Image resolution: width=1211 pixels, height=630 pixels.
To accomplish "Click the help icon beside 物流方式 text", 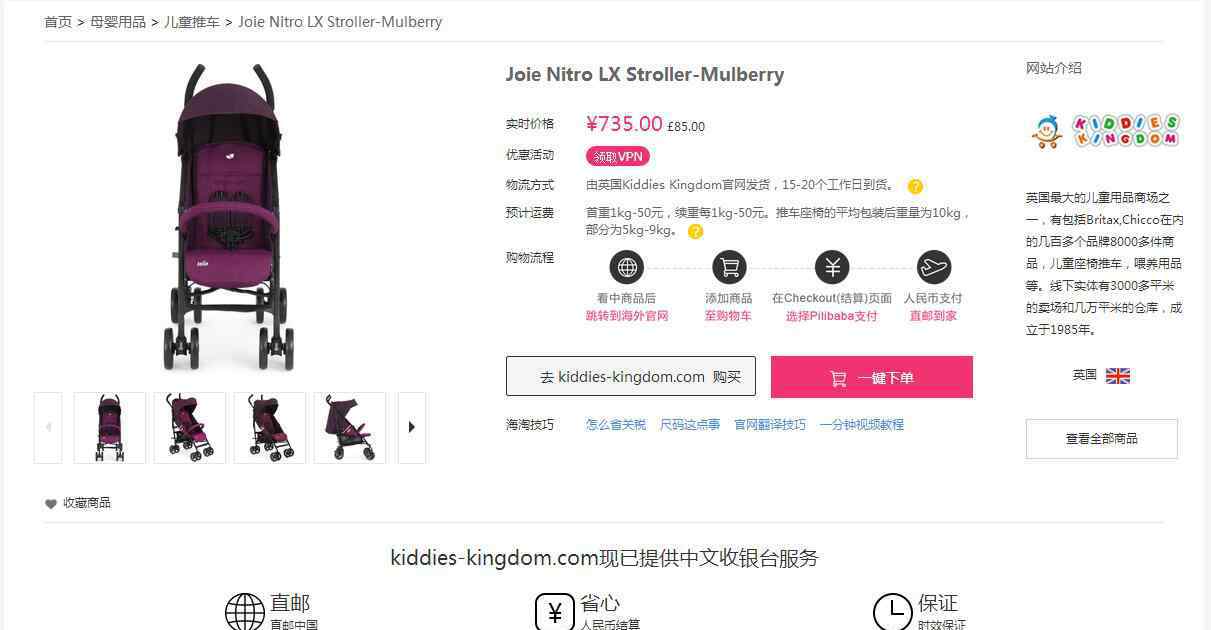I will point(915,186).
